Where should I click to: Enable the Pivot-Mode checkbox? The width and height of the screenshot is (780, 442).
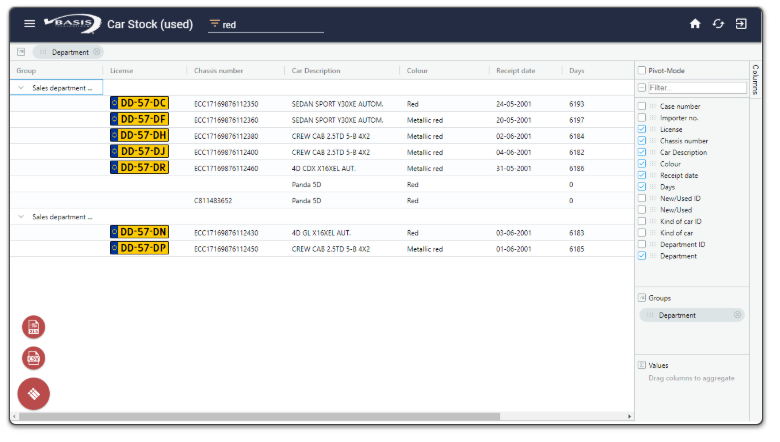pos(642,71)
